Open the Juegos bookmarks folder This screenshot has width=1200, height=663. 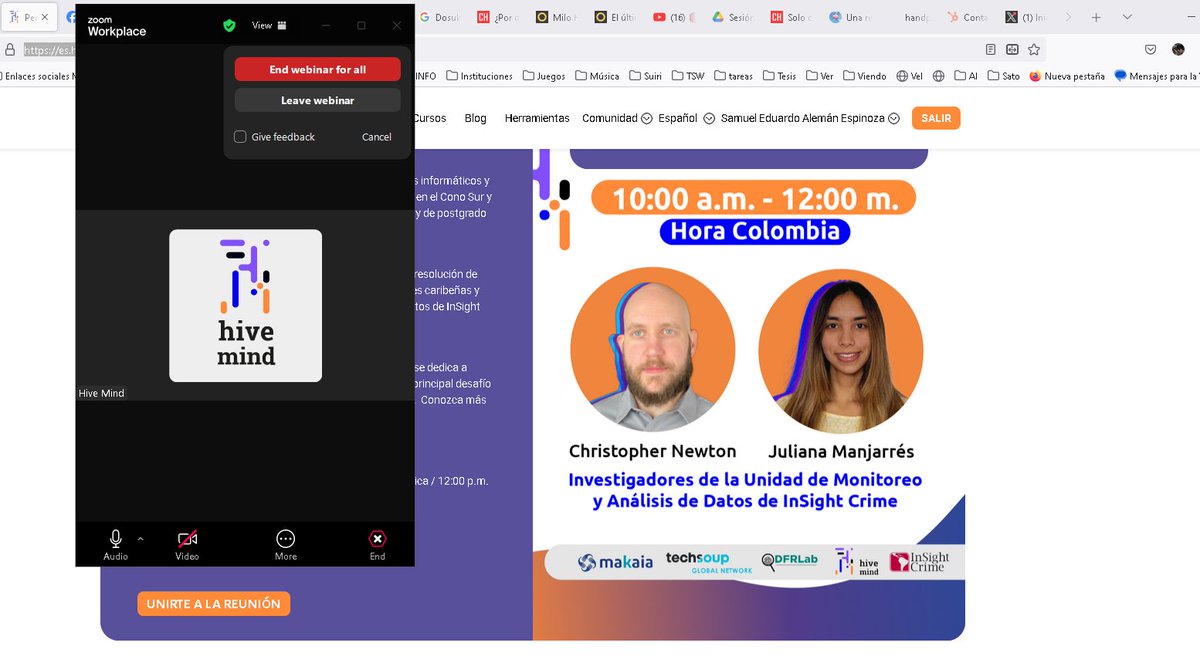(x=544, y=76)
